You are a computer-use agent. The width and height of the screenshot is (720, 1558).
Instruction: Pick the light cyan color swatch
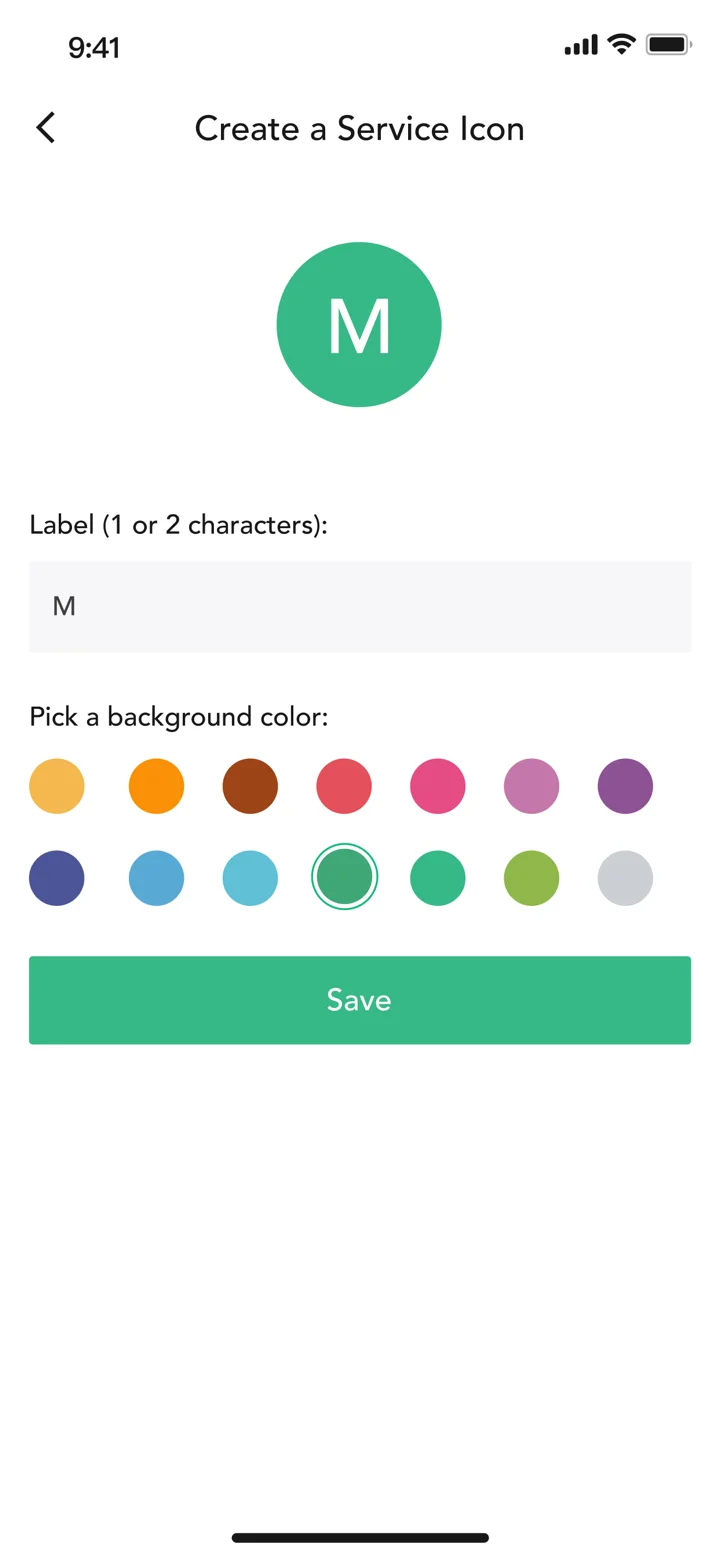coord(250,878)
